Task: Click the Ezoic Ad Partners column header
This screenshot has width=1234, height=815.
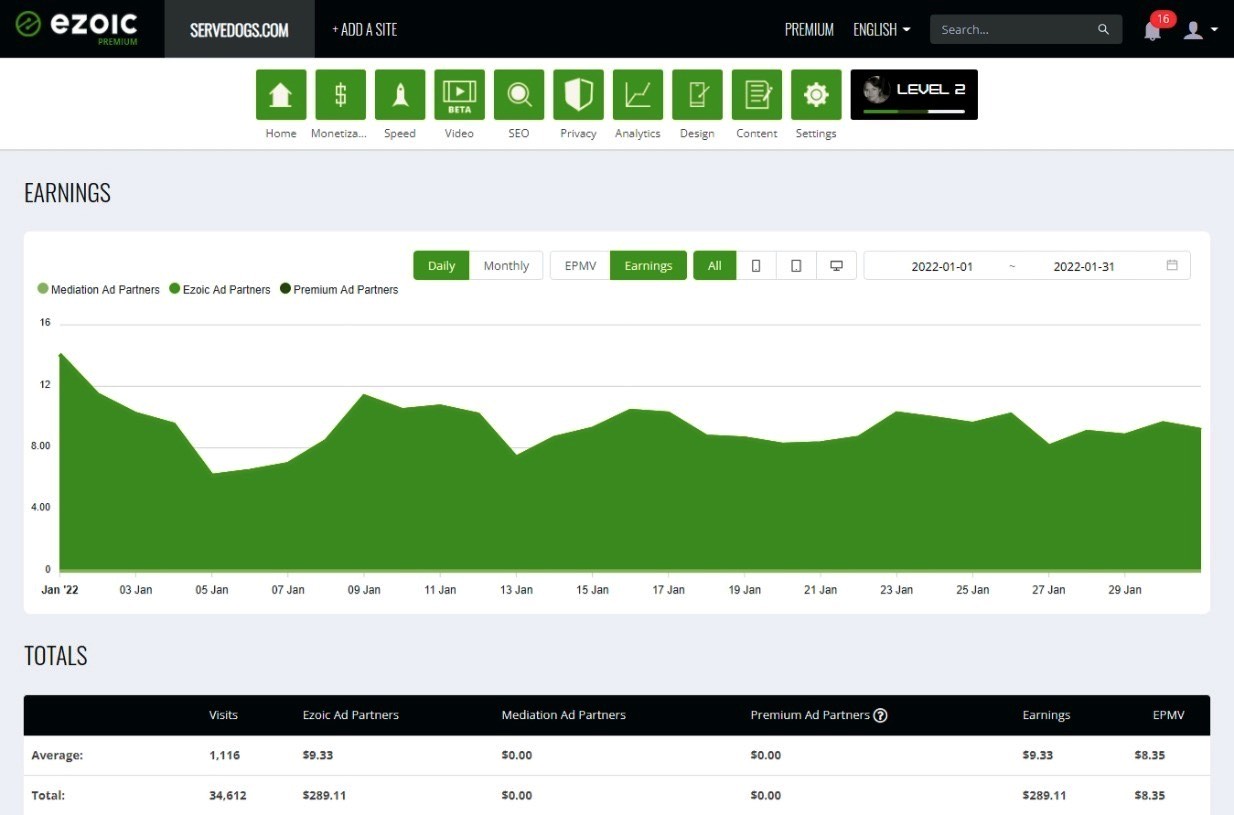Action: (x=351, y=715)
